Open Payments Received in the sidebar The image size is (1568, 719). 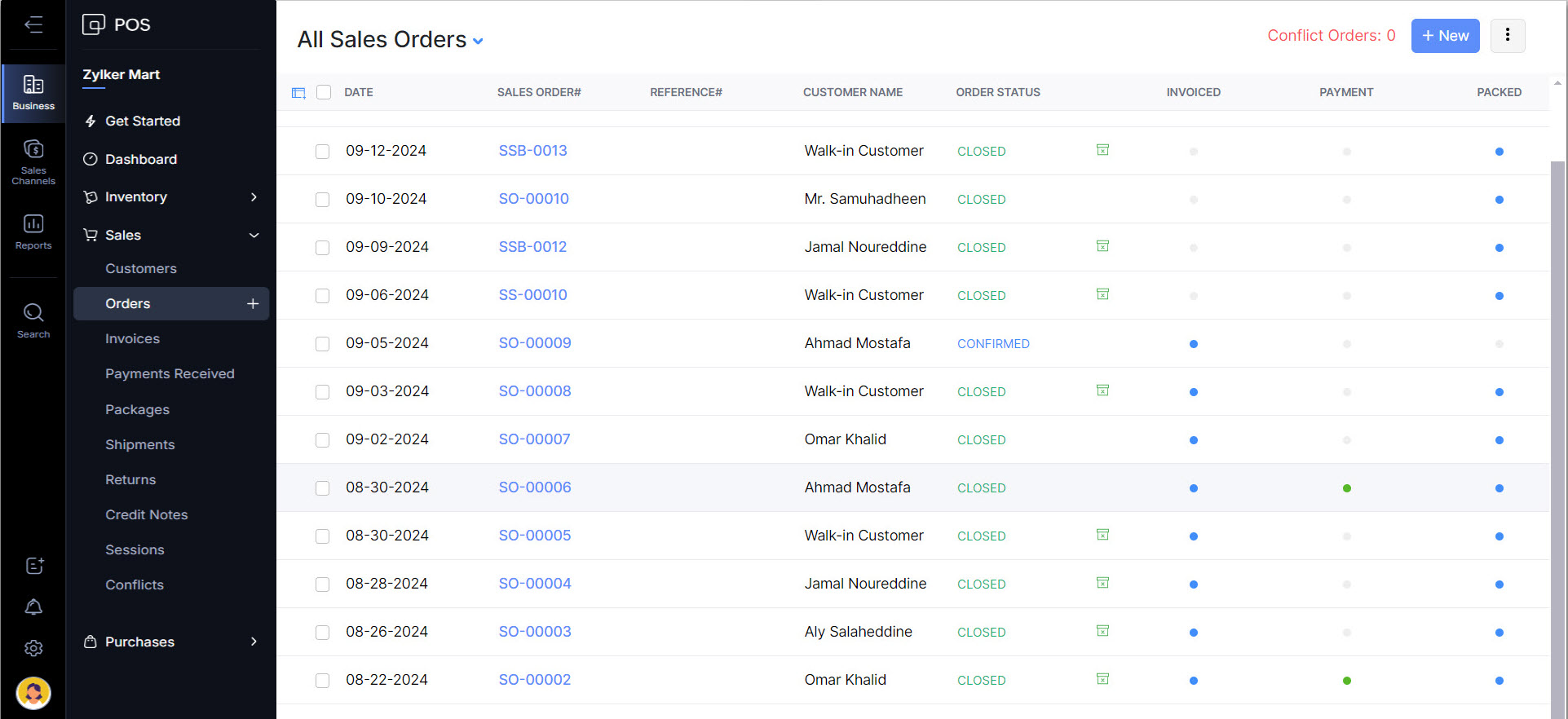click(x=170, y=373)
